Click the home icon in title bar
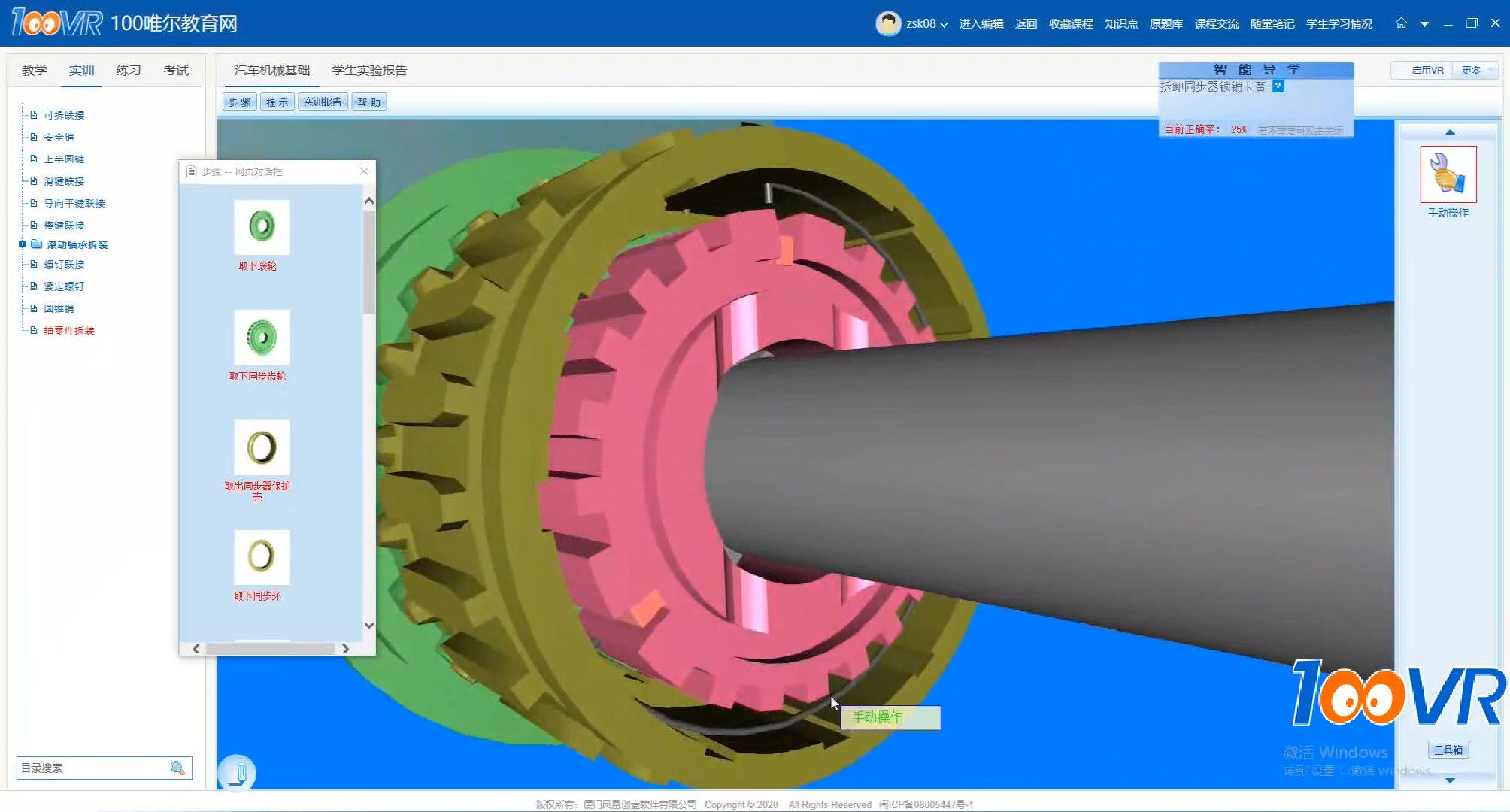The width and height of the screenshot is (1510, 812). pos(1401,23)
